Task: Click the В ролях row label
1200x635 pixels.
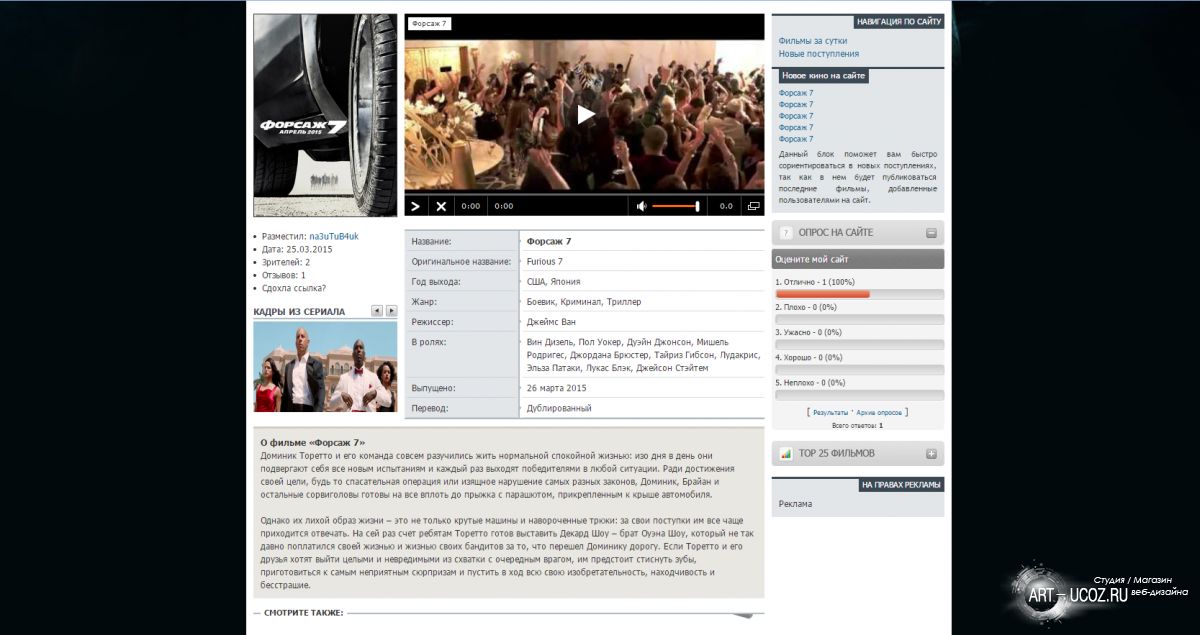Action: (x=430, y=342)
